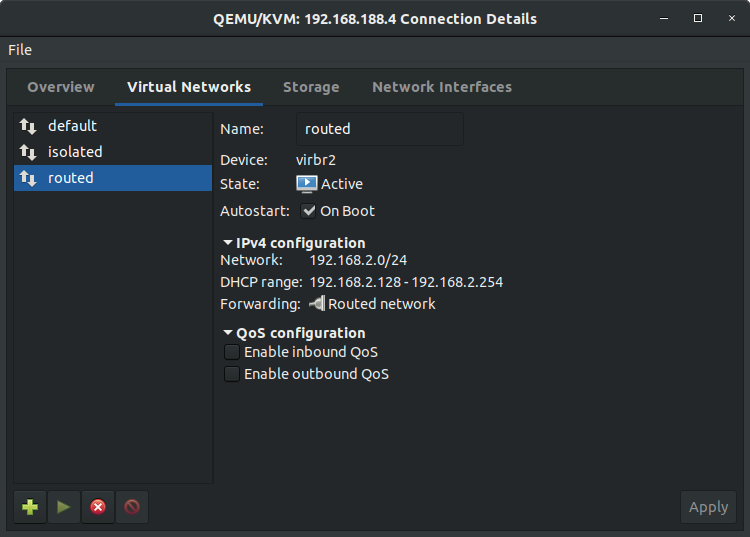Click the Apply button
The height and width of the screenshot is (537, 750).
pyautogui.click(x=708, y=507)
